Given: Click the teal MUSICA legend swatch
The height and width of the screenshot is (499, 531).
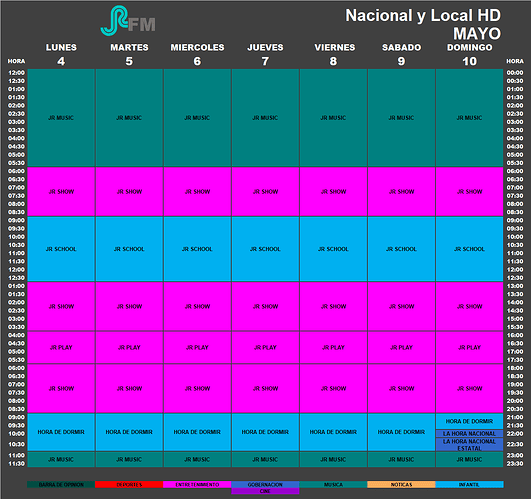Looking at the screenshot, I should coord(333,484).
